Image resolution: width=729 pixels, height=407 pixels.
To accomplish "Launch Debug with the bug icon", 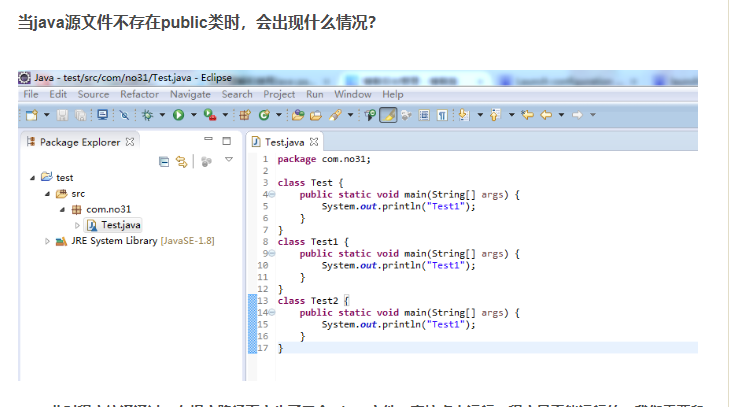I will [x=147, y=115].
